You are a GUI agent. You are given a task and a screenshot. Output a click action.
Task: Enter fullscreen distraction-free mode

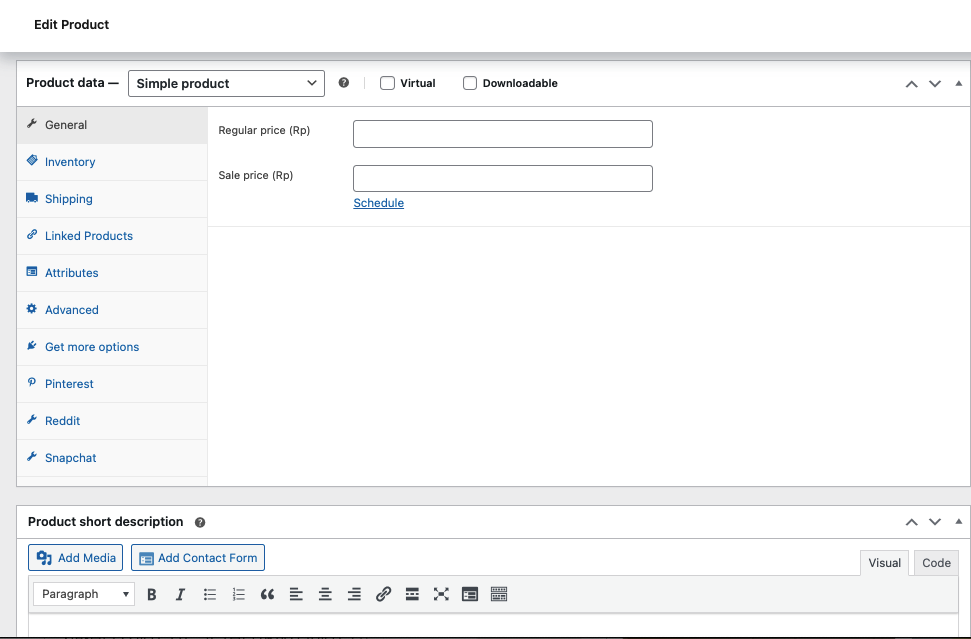[x=441, y=594]
